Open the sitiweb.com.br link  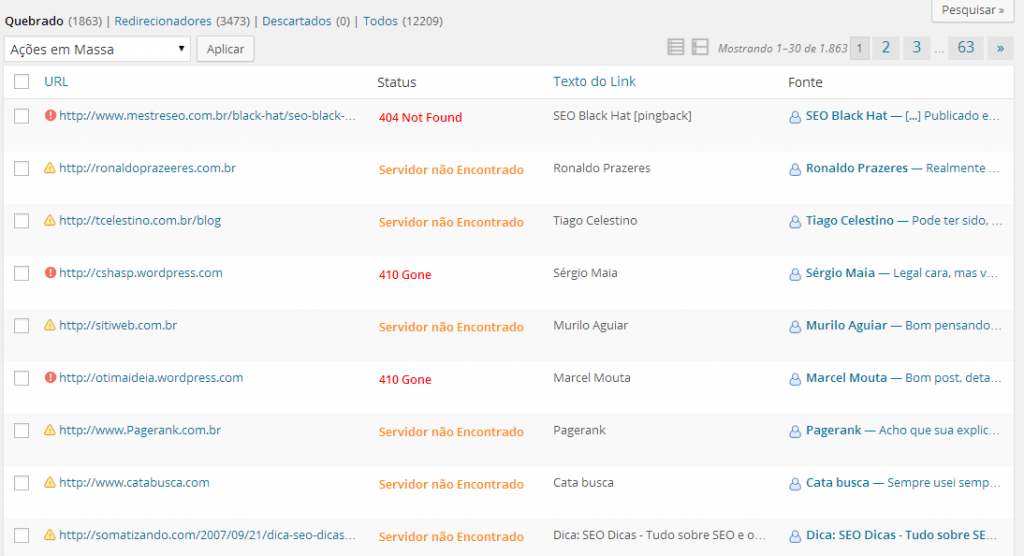pos(118,325)
